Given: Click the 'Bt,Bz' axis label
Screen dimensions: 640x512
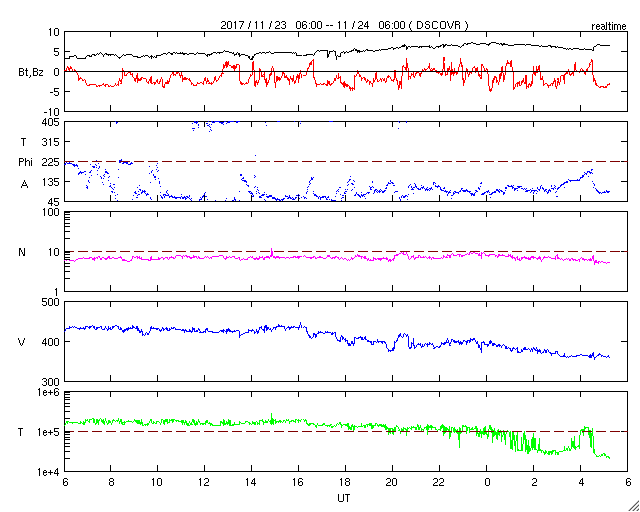Looking at the screenshot, I should click(31, 74).
